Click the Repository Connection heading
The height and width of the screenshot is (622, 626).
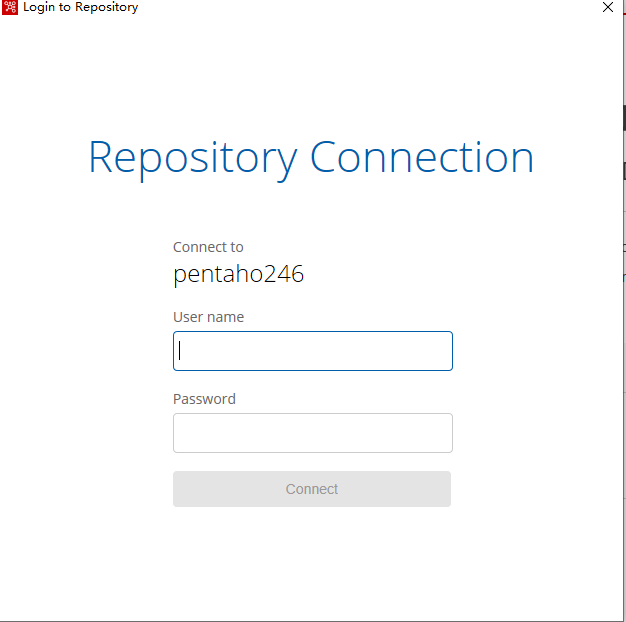pyautogui.click(x=311, y=159)
